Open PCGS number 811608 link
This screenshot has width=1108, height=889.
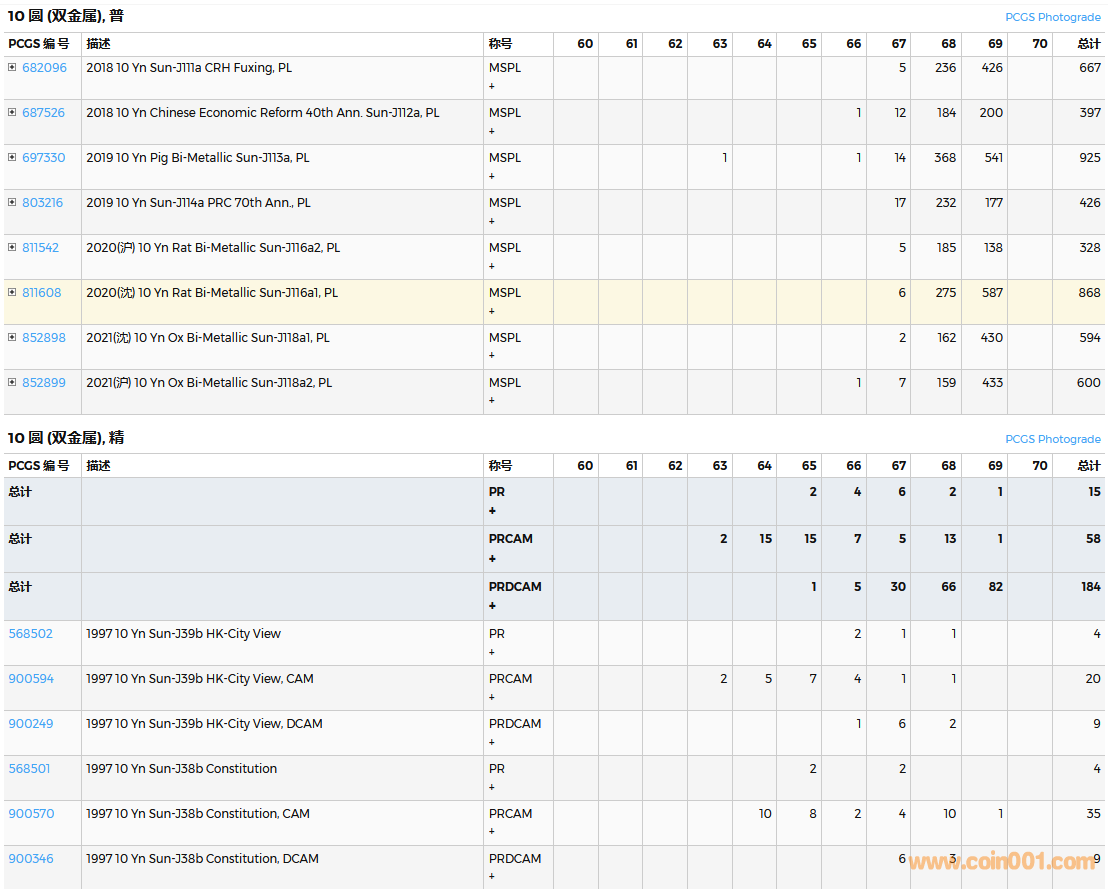[x=42, y=293]
